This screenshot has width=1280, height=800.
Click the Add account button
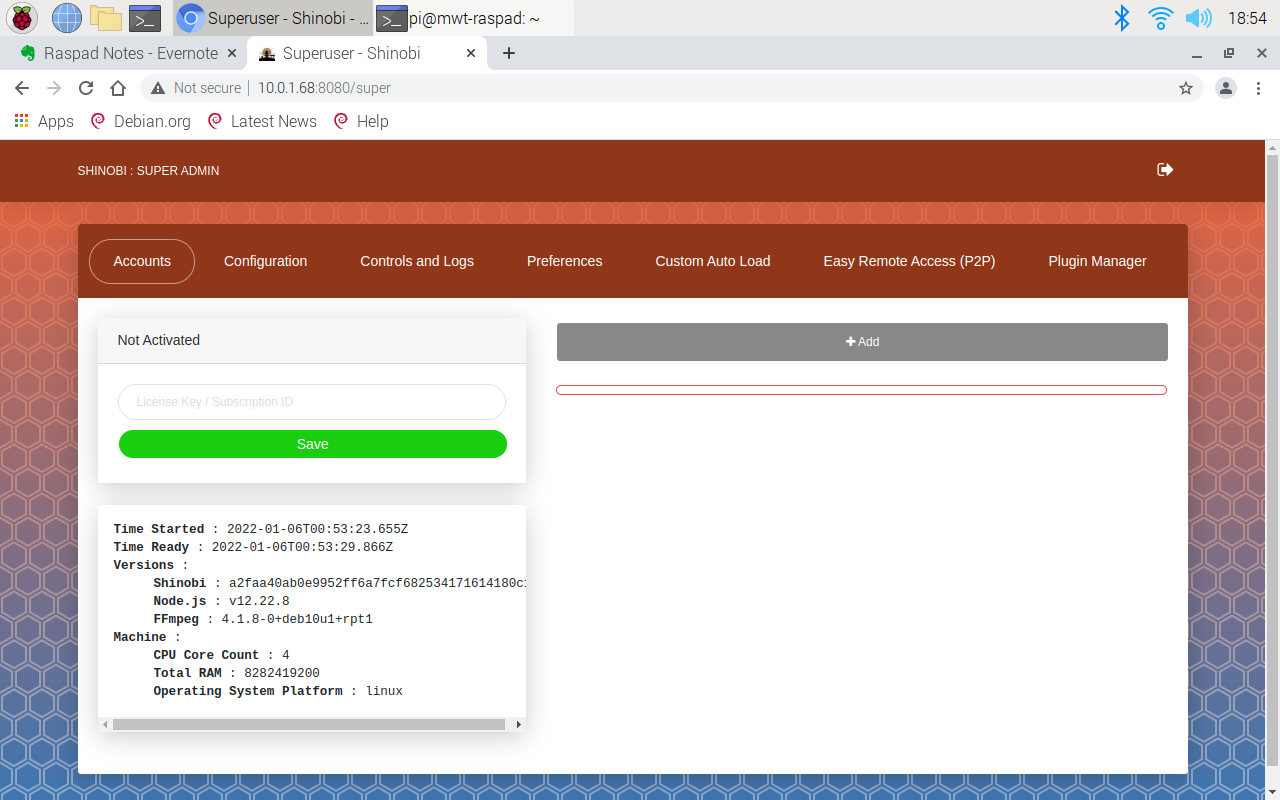pos(862,342)
